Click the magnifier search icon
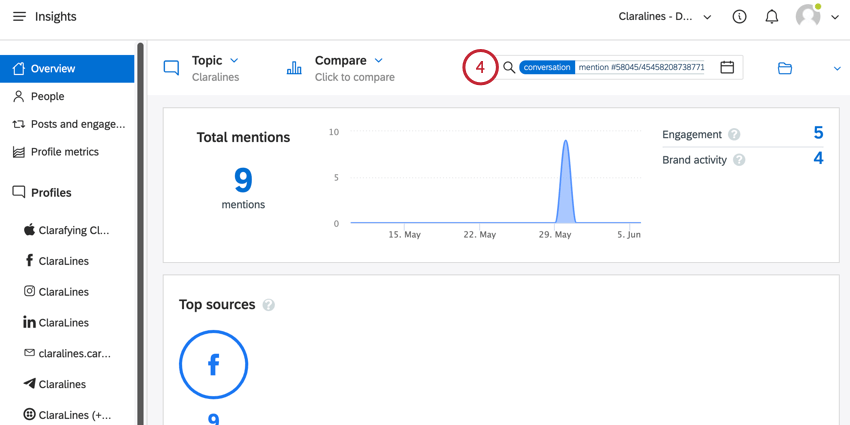The image size is (850, 425). point(508,67)
